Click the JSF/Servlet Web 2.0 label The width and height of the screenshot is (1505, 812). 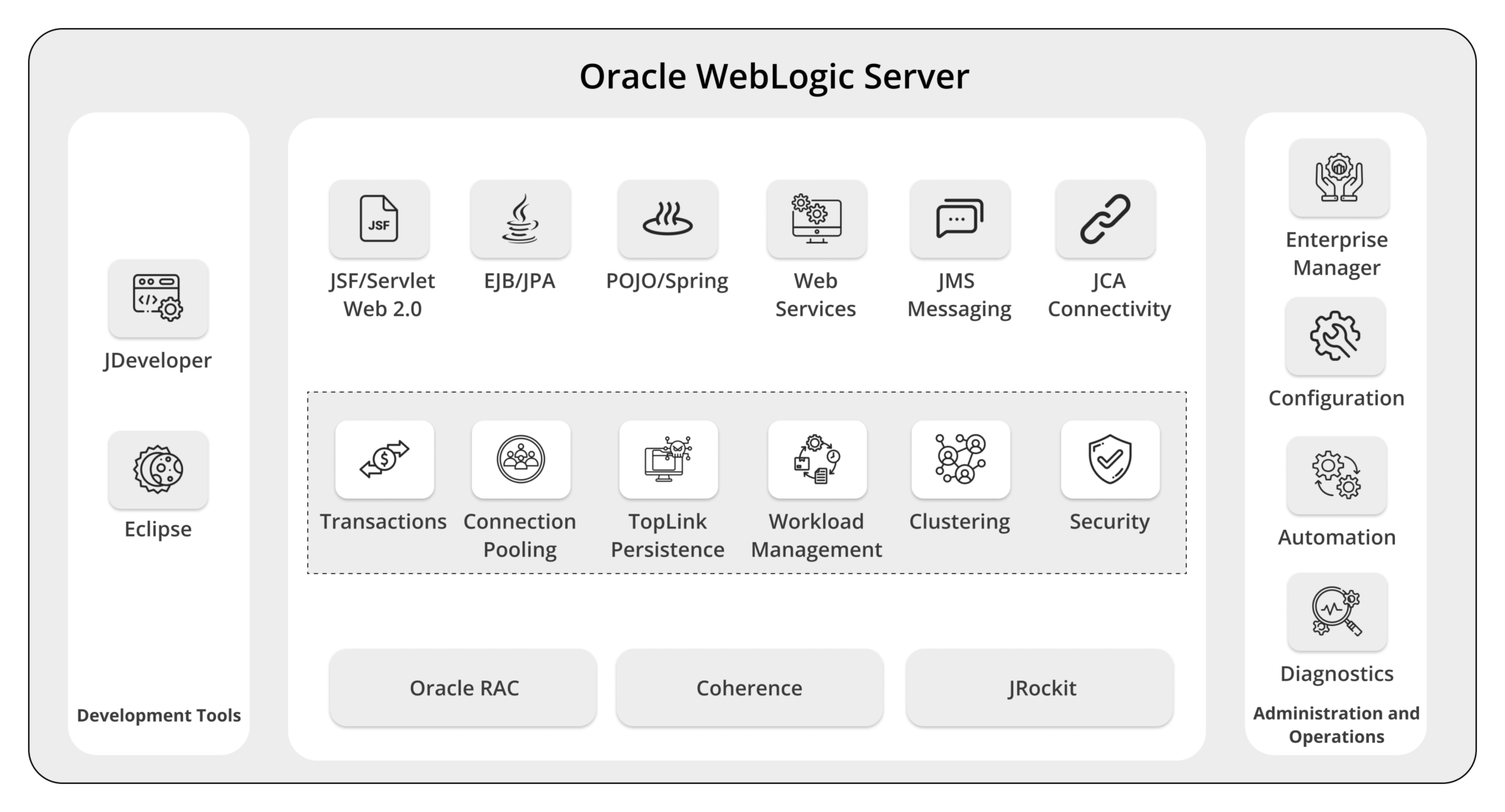(382, 295)
